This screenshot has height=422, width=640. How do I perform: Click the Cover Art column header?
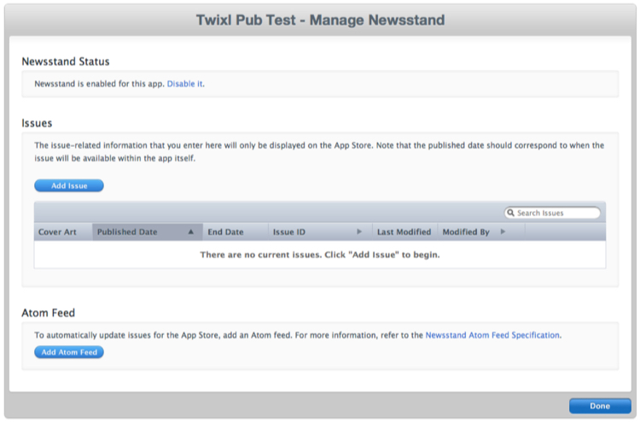[x=63, y=232]
